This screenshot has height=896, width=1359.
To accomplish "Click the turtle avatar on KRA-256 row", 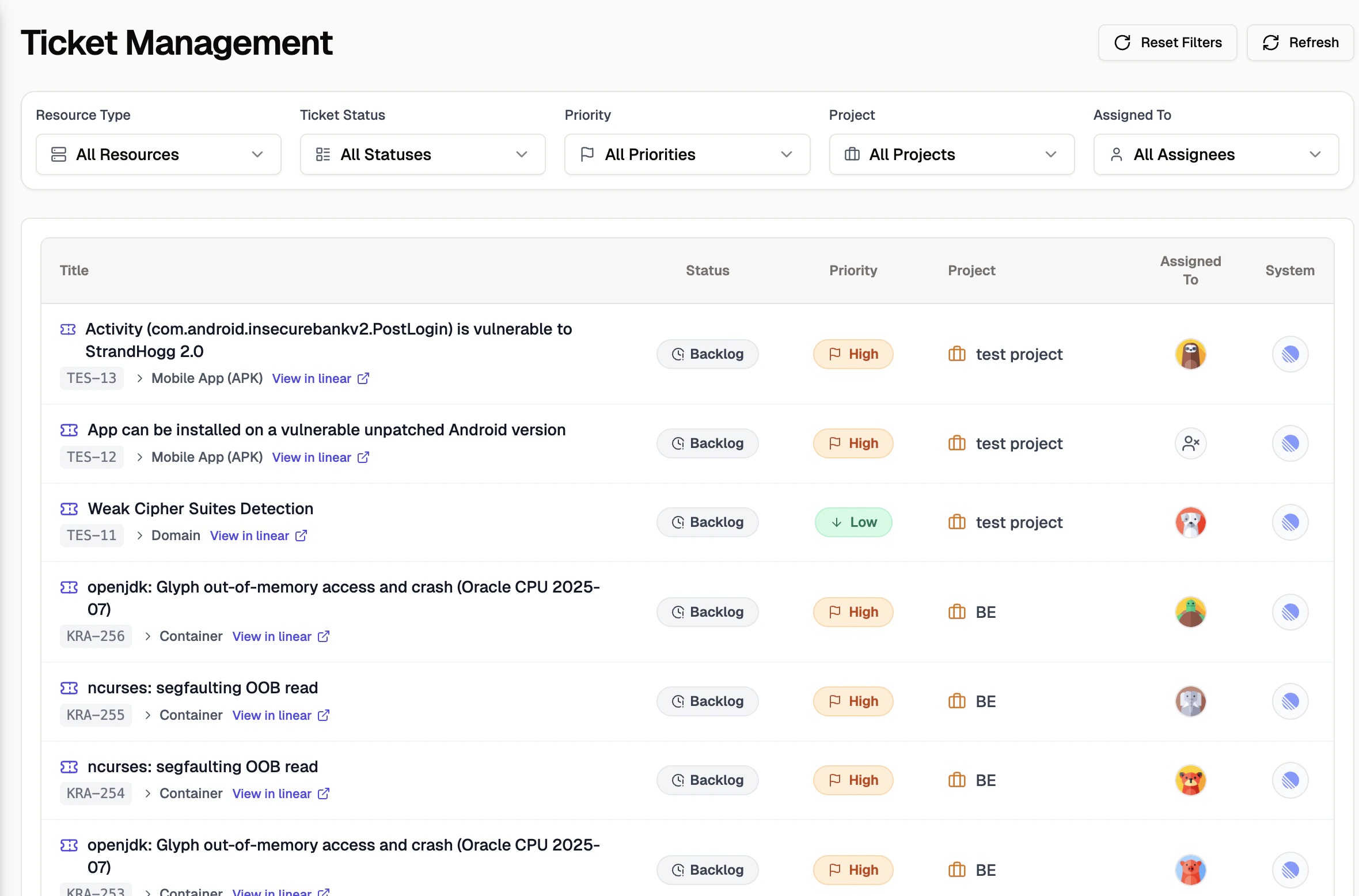I will 1190,612.
